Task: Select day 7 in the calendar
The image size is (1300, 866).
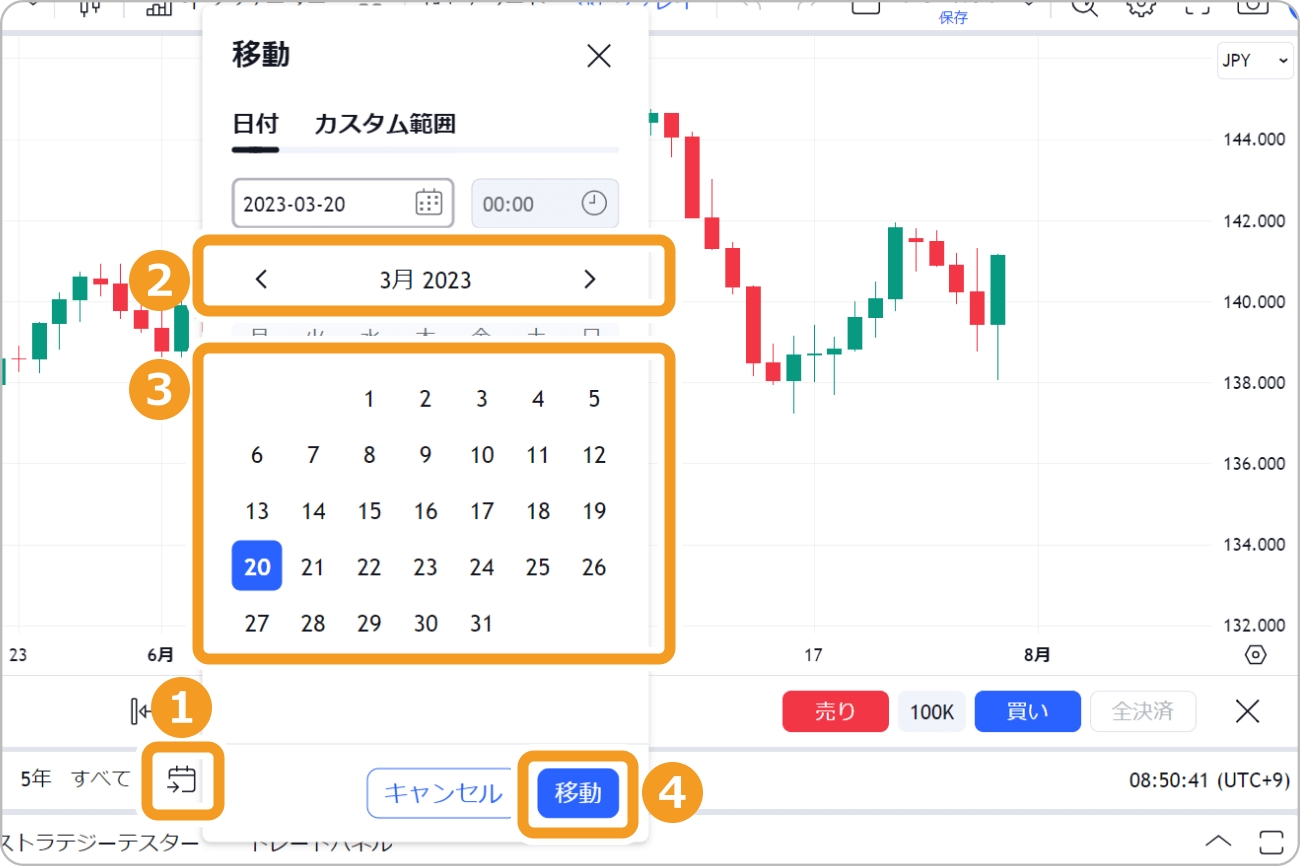Action: [x=313, y=455]
